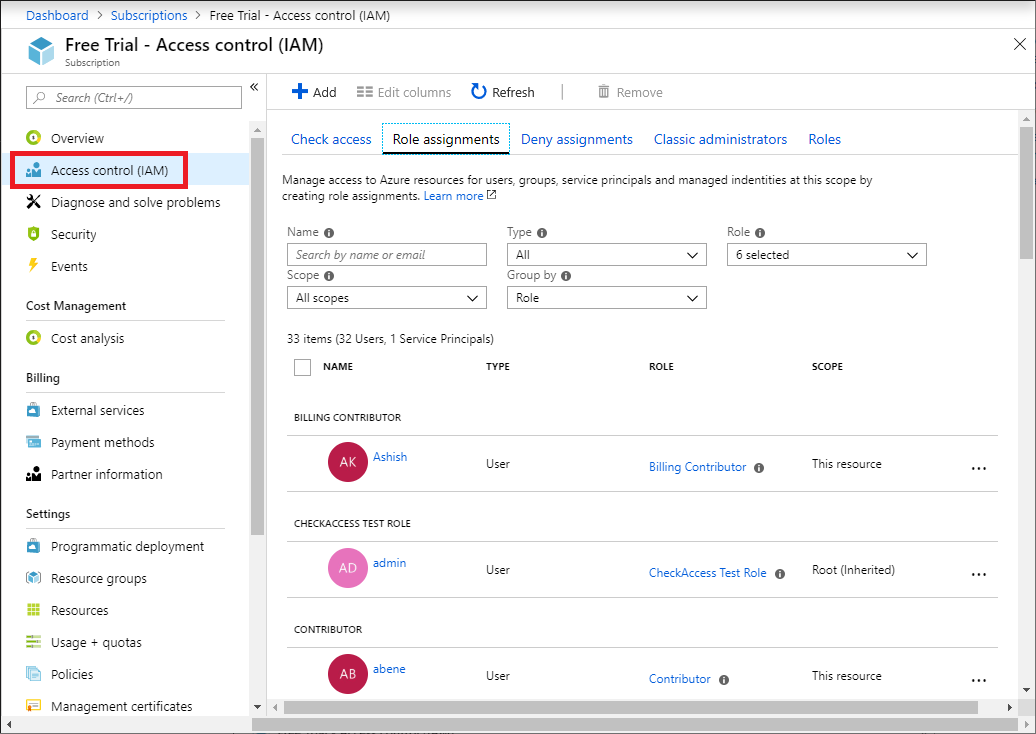This screenshot has width=1036, height=734.
Task: Click the info icon next to Type filter
Action: click(542, 233)
